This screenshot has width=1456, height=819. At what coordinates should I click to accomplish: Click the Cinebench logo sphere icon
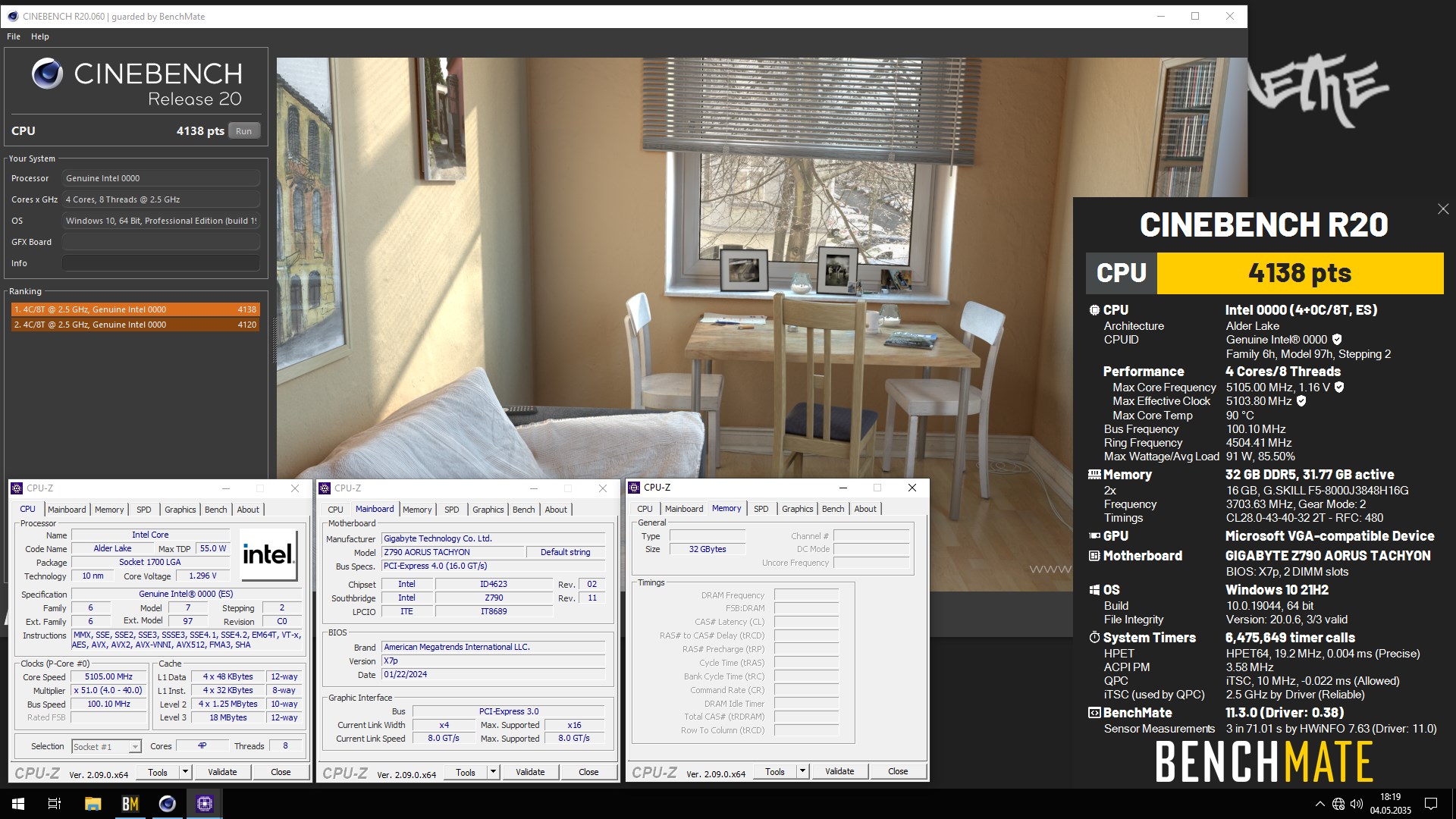[x=47, y=74]
